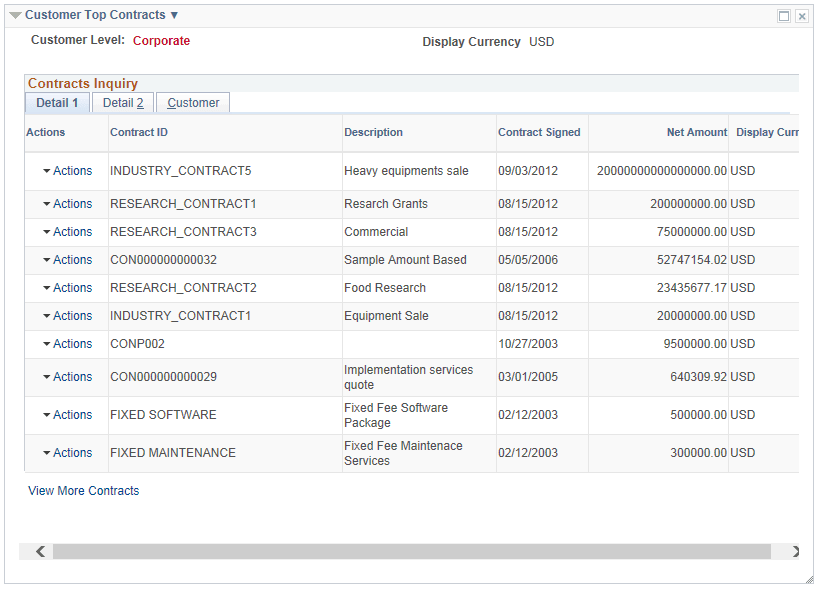Switch to the Detail 2 tab

(x=122, y=102)
